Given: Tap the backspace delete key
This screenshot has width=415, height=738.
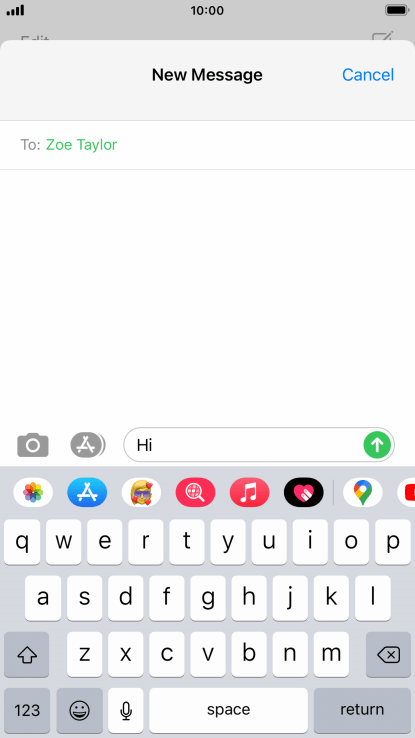Looking at the screenshot, I should pos(388,654).
